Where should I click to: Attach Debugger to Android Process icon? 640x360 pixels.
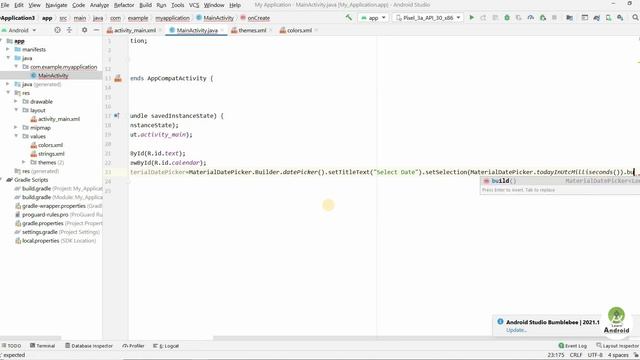click(542, 18)
